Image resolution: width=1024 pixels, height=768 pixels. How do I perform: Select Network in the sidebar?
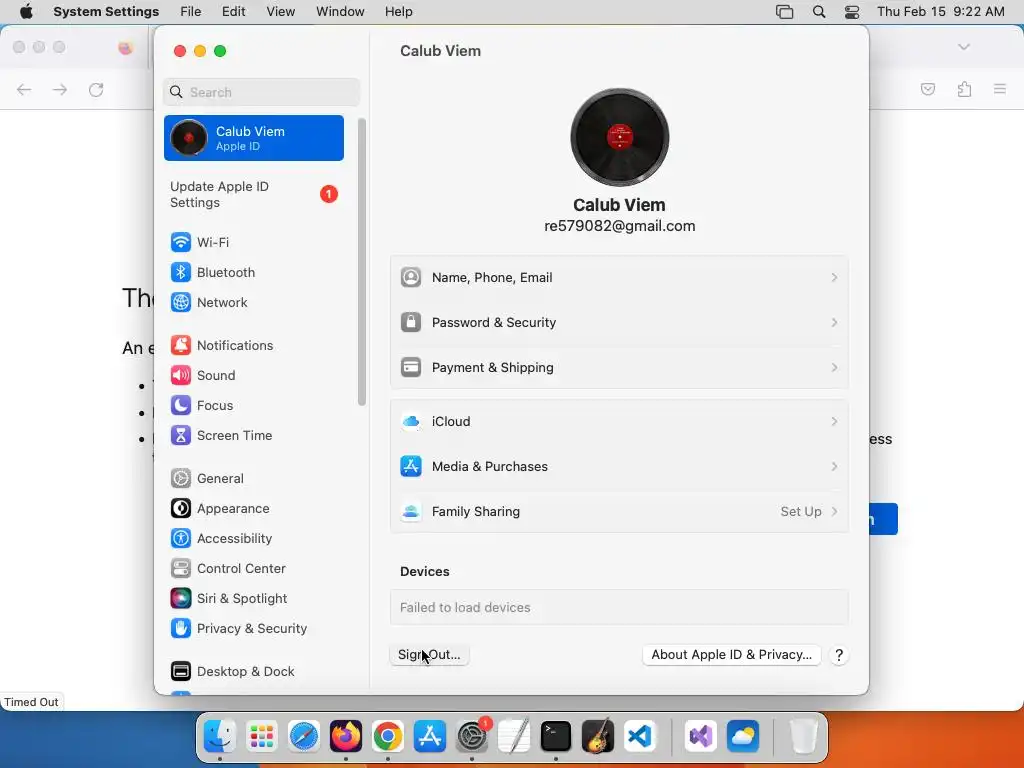[x=254, y=302]
